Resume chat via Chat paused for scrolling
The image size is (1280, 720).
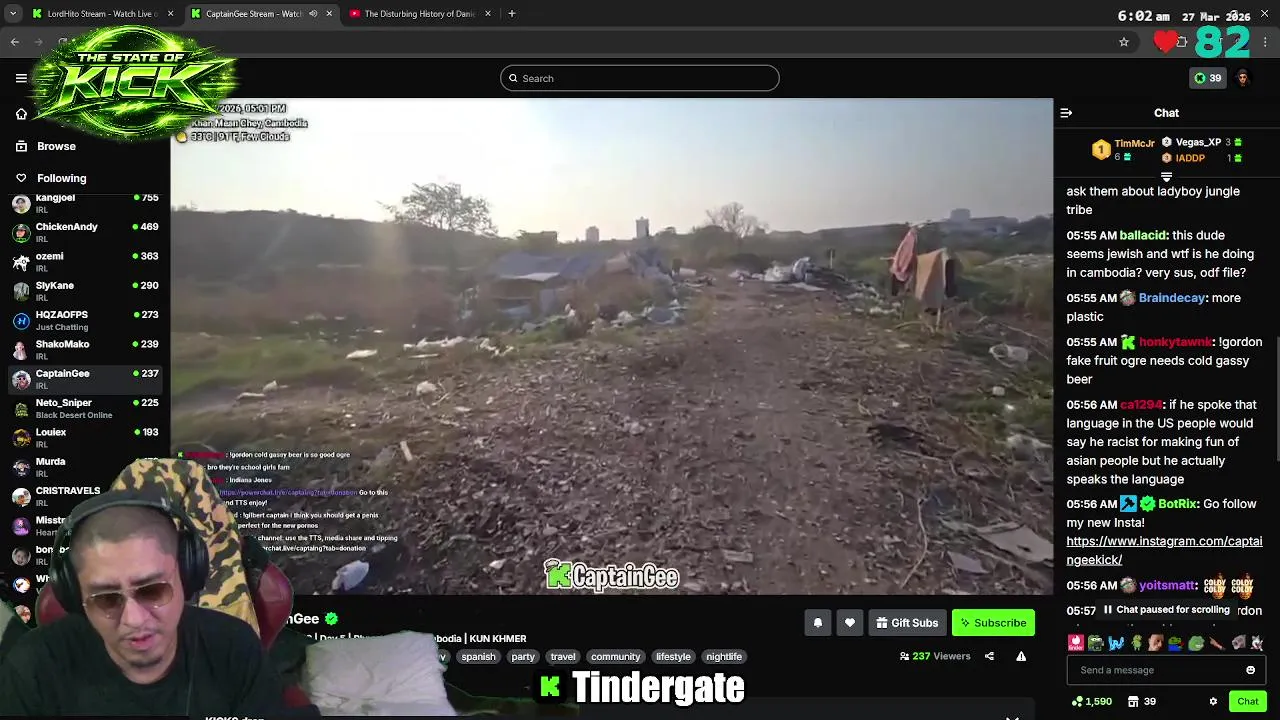[x=1166, y=610]
